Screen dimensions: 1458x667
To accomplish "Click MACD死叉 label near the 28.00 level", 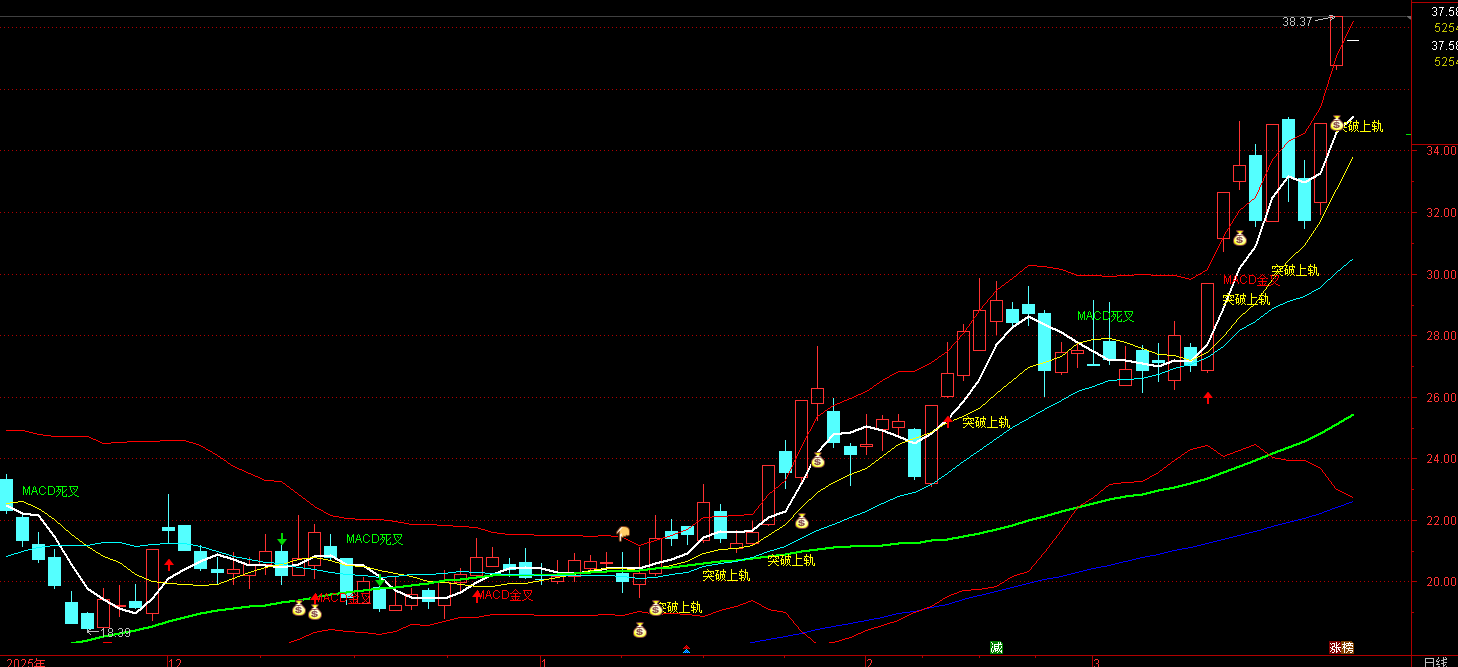I will 1106,316.
